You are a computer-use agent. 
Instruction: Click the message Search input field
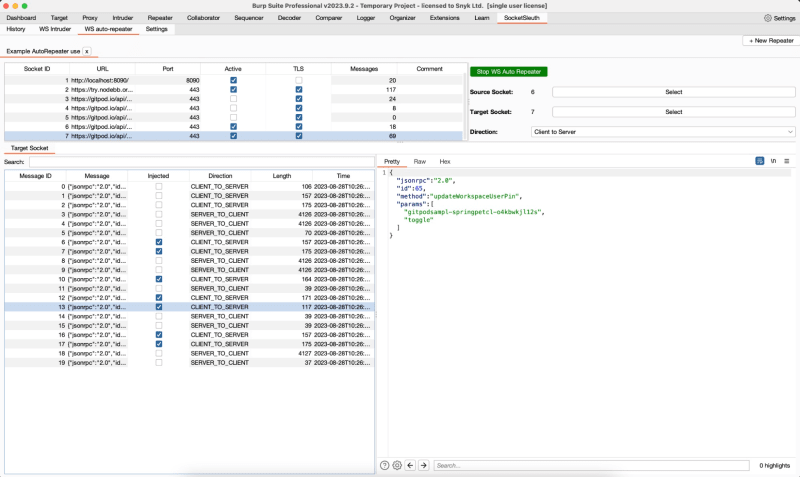pos(202,162)
